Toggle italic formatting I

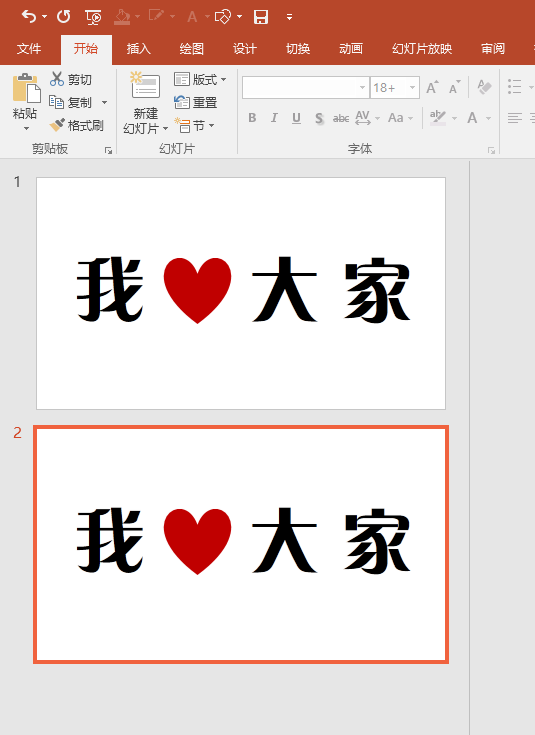pyautogui.click(x=274, y=118)
